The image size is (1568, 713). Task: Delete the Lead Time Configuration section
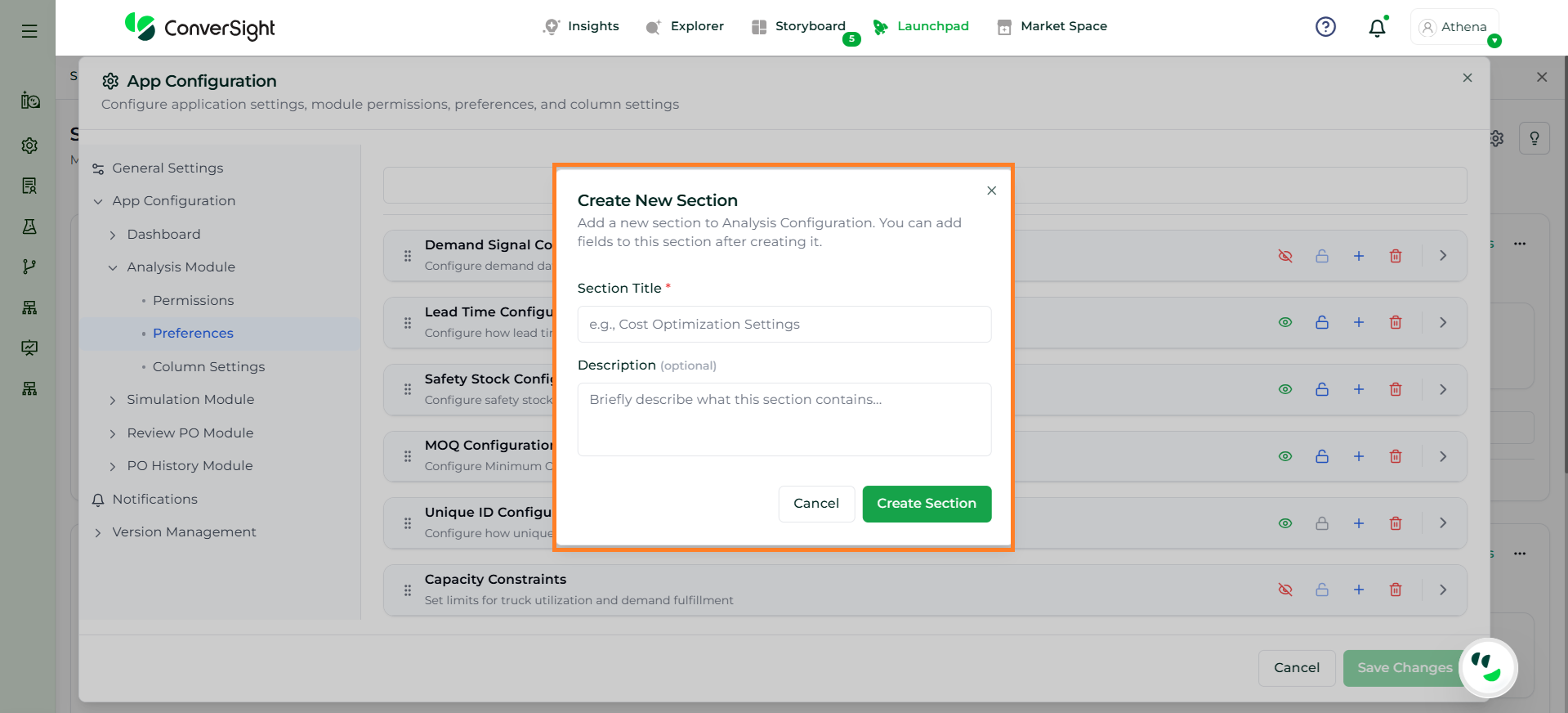point(1396,323)
